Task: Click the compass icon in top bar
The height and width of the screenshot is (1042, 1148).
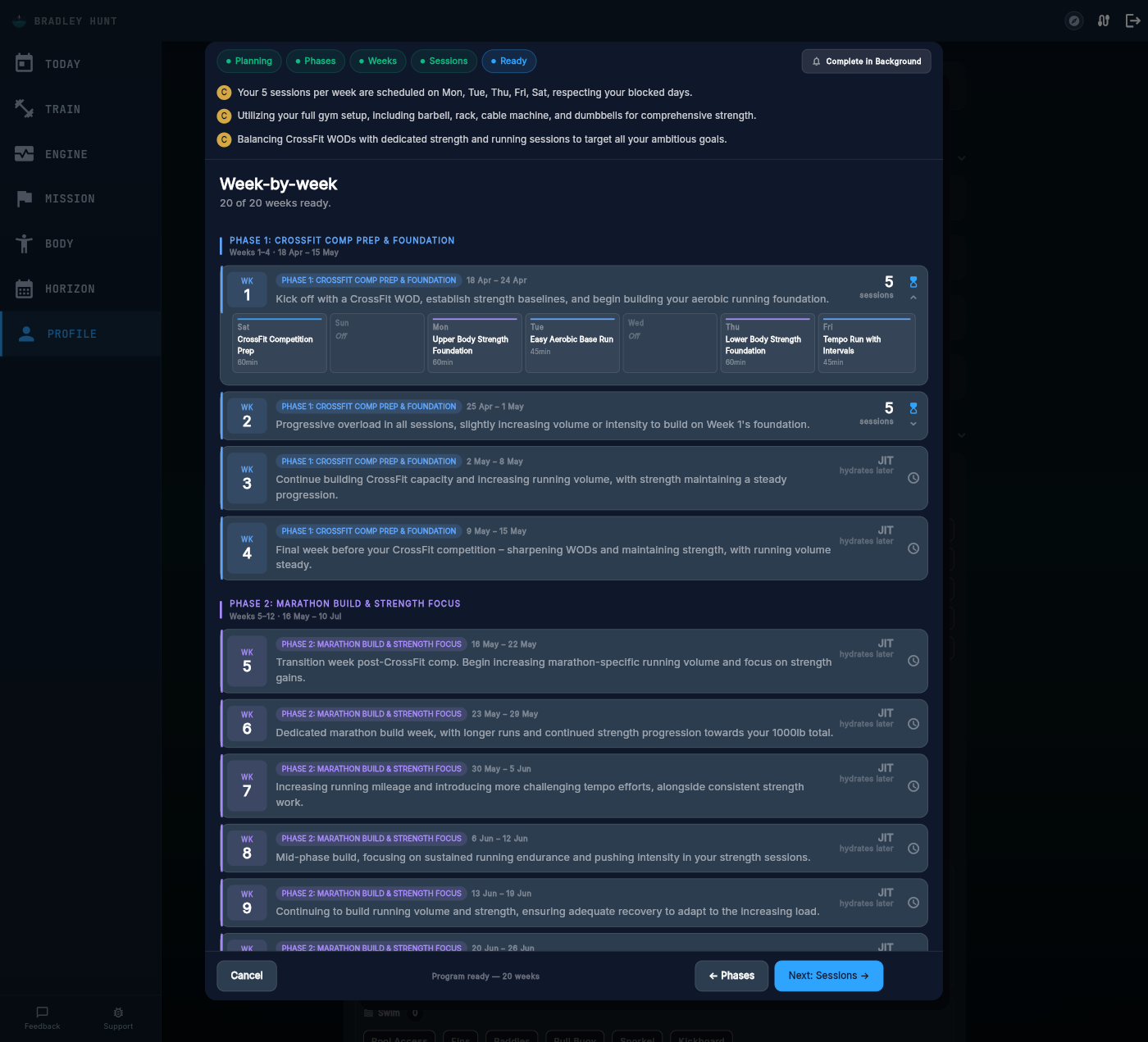Action: pyautogui.click(x=1073, y=20)
